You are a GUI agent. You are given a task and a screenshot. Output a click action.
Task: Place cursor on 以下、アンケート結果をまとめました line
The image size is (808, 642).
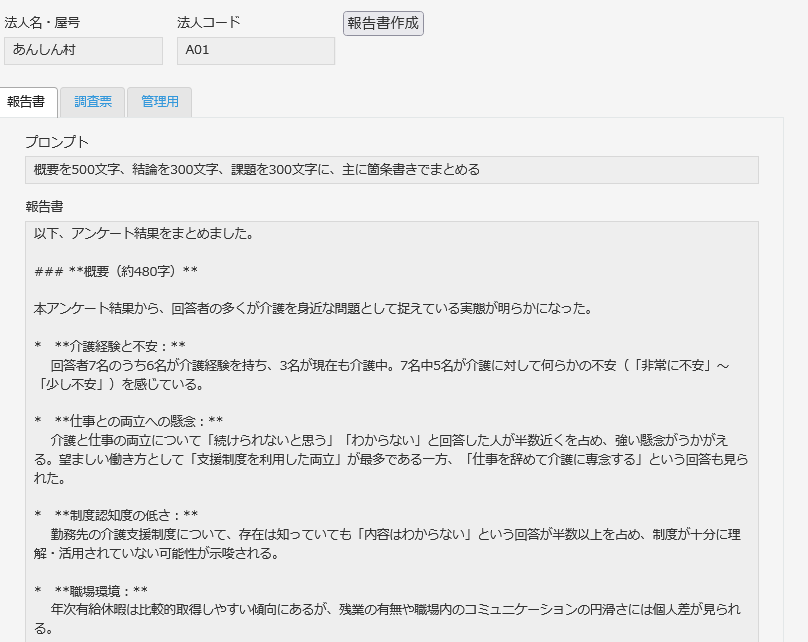[x=143, y=235]
